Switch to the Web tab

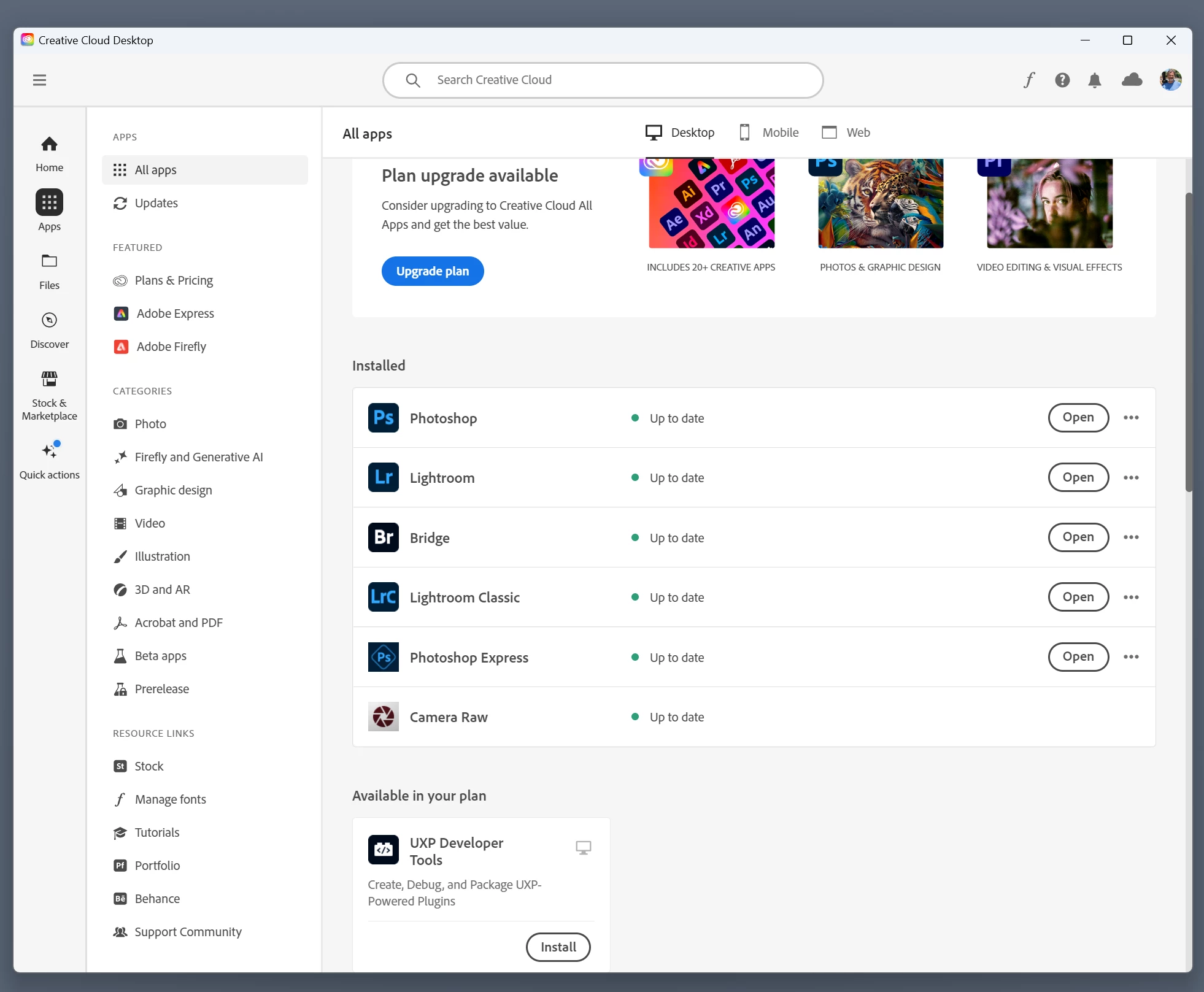tap(846, 133)
